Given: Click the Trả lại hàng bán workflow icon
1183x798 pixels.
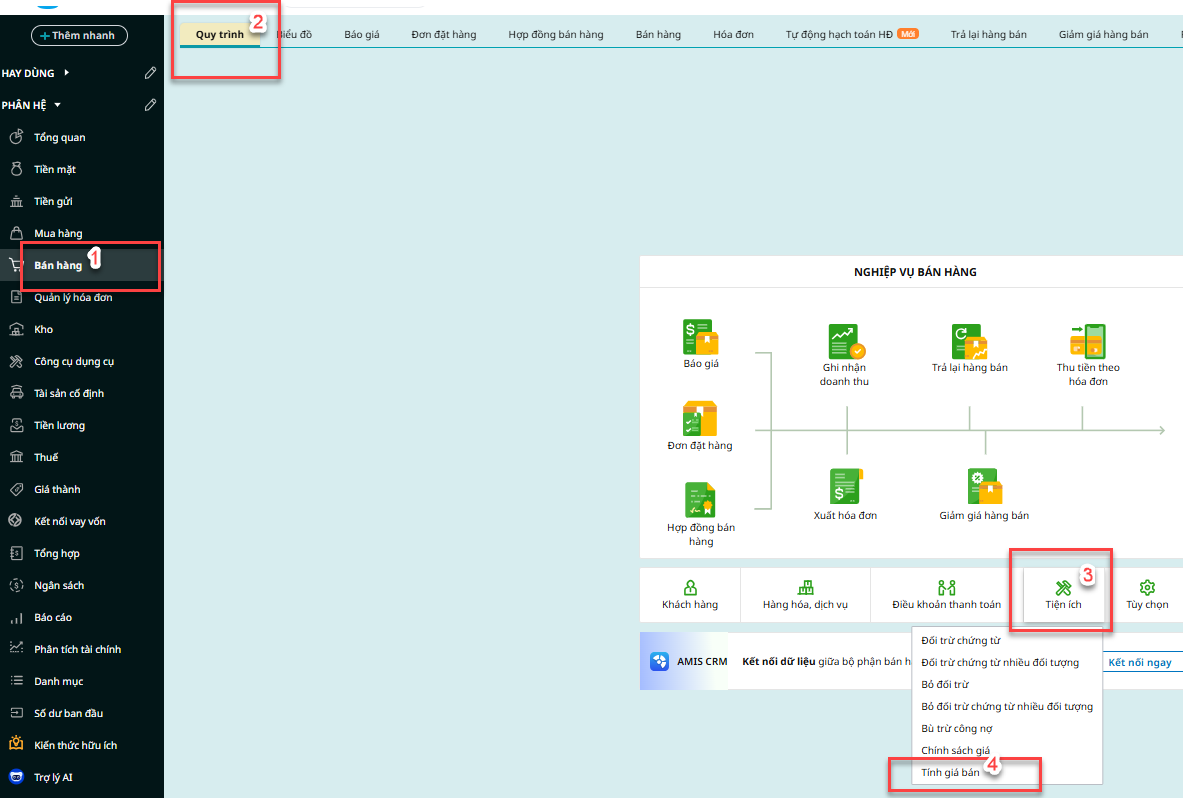Looking at the screenshot, I should [969, 342].
